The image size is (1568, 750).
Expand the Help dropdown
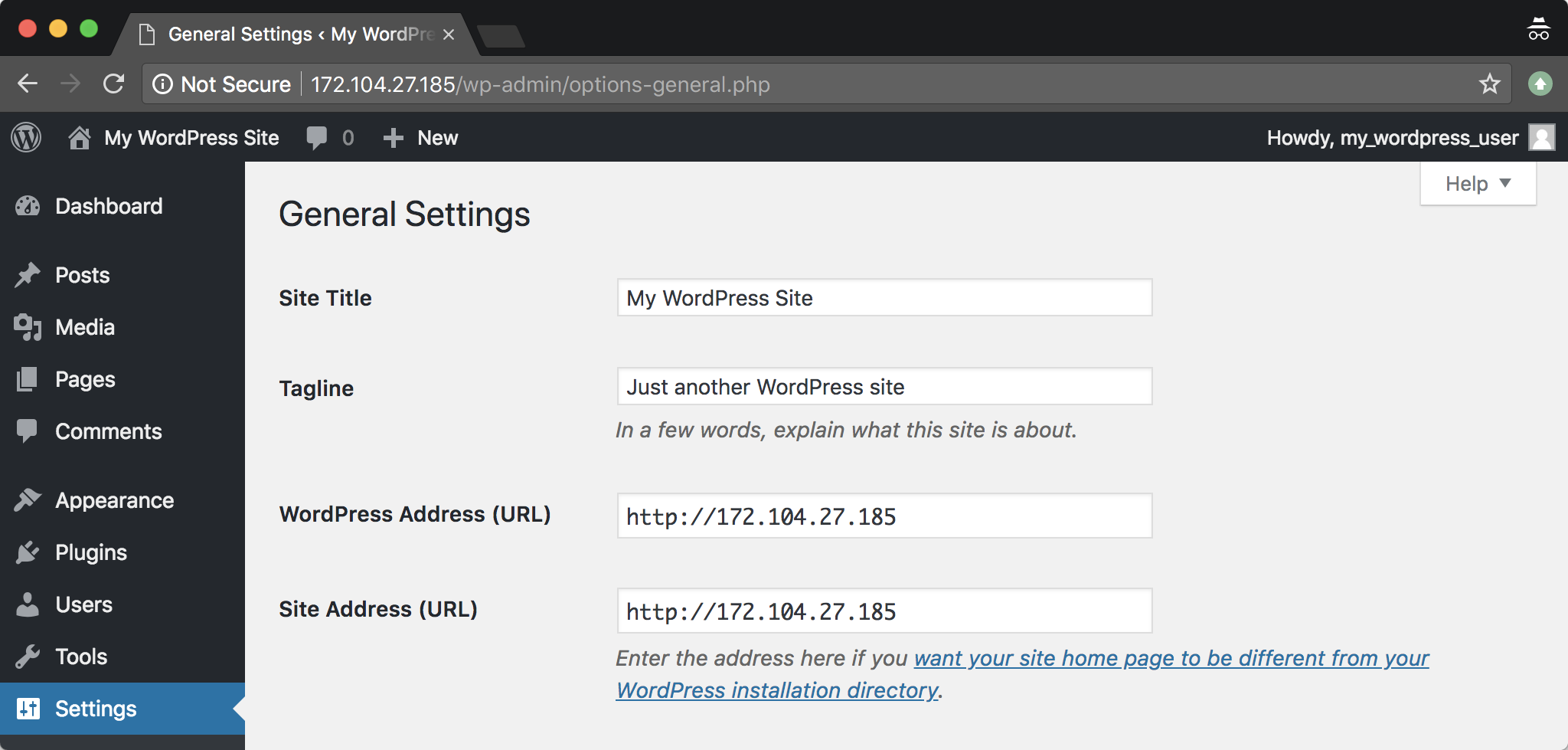point(1477,183)
